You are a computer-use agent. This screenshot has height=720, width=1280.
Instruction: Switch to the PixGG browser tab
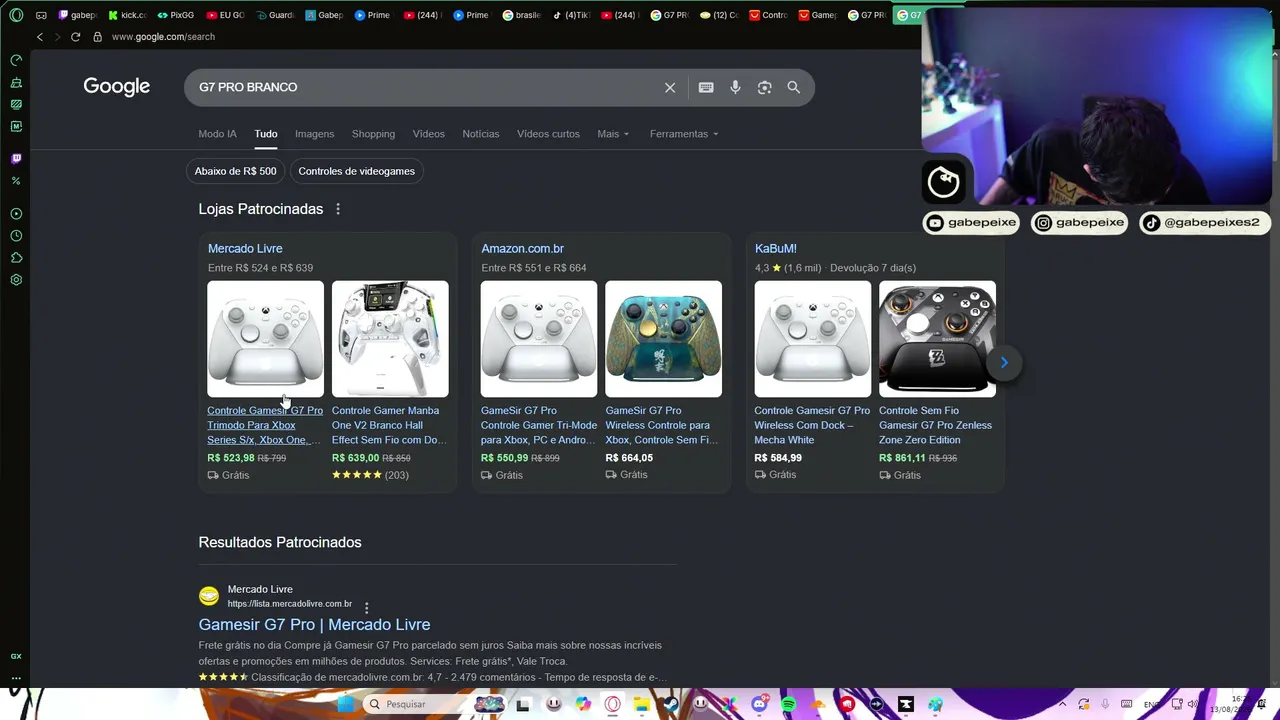tap(176, 15)
